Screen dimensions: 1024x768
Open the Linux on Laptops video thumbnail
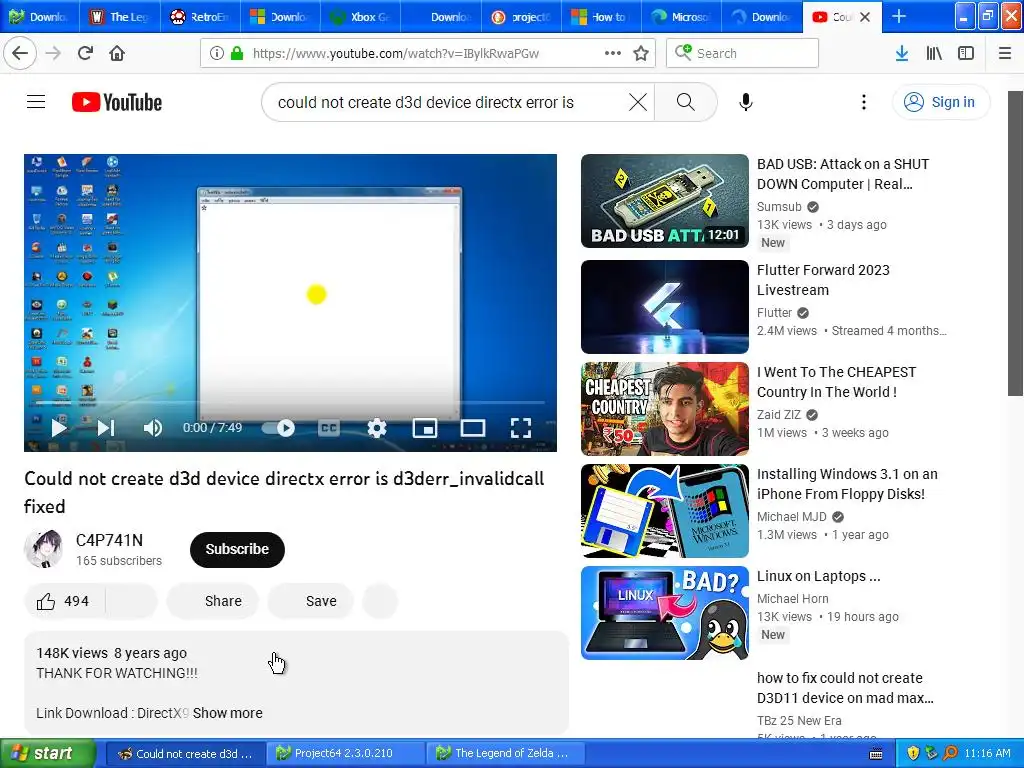click(x=665, y=613)
